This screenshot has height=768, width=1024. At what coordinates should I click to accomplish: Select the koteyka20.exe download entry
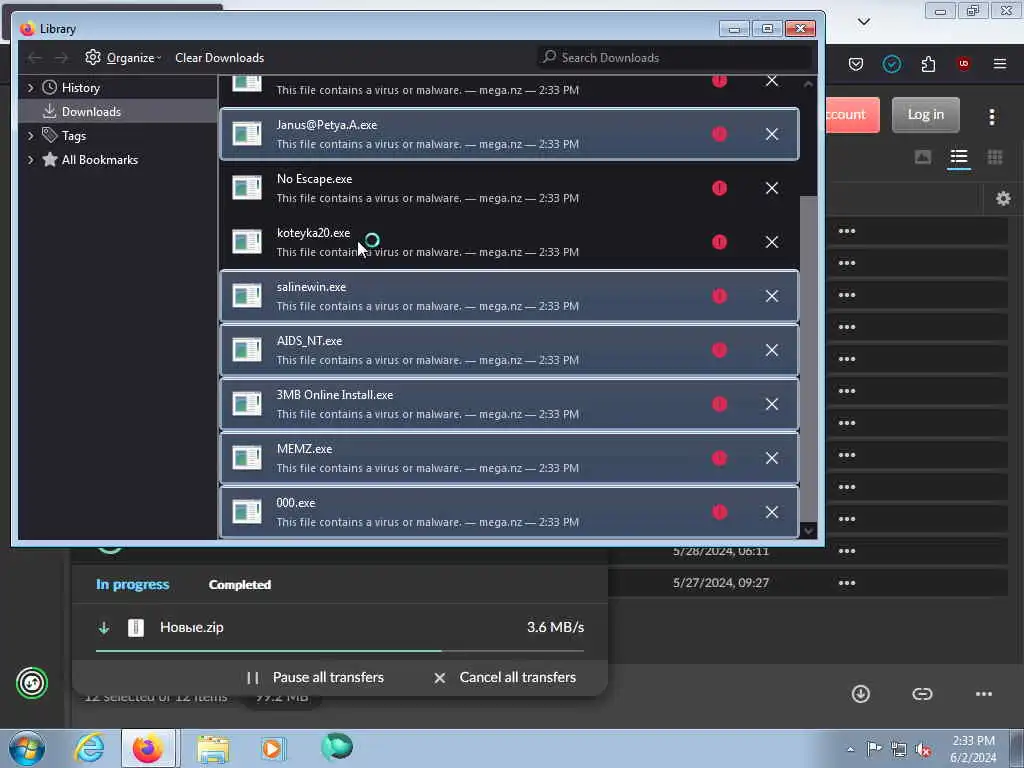[509, 242]
